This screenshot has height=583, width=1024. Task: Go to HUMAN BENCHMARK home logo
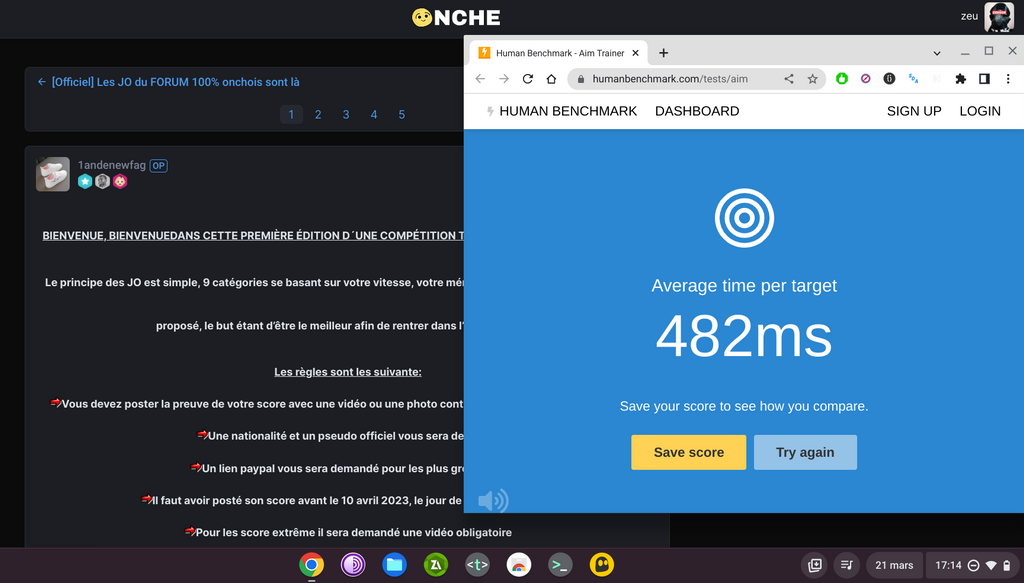click(x=562, y=111)
